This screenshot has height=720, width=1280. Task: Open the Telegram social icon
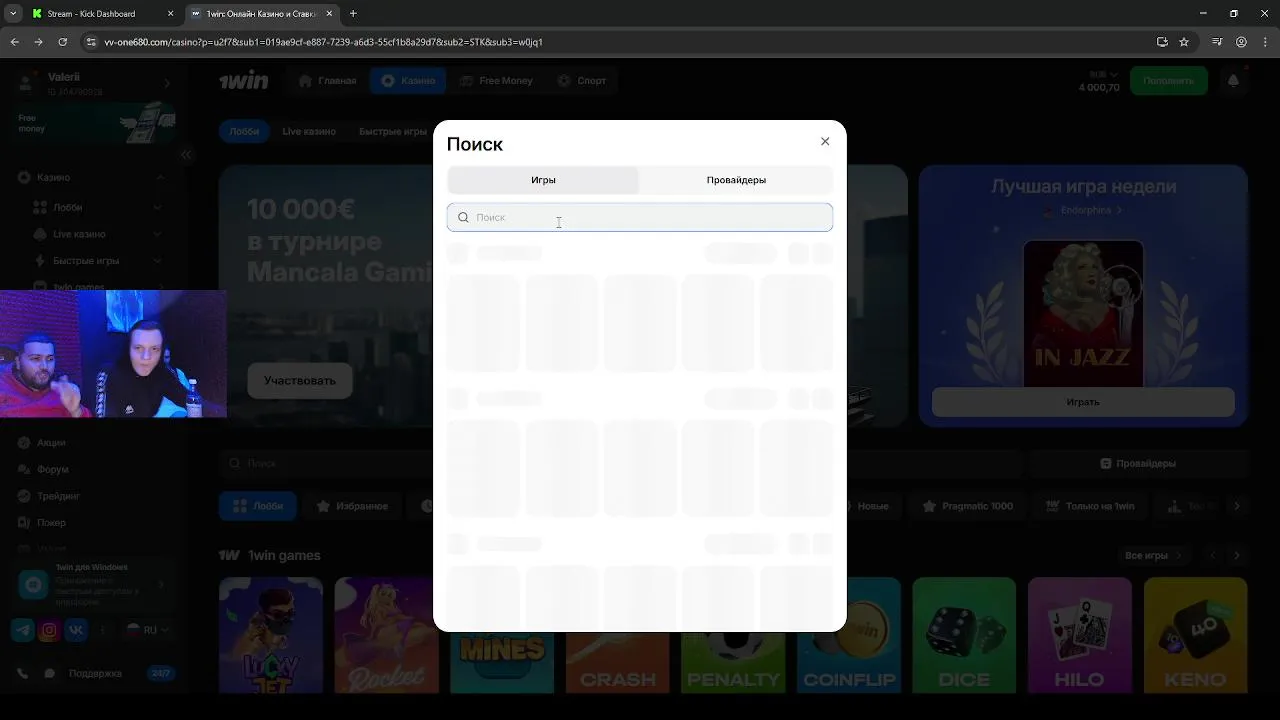[x=22, y=630]
